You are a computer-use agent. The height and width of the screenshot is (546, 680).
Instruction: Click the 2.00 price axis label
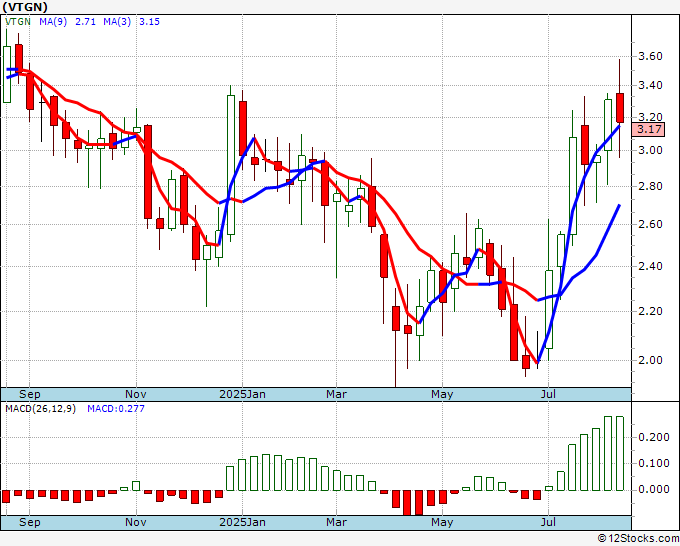[650, 360]
